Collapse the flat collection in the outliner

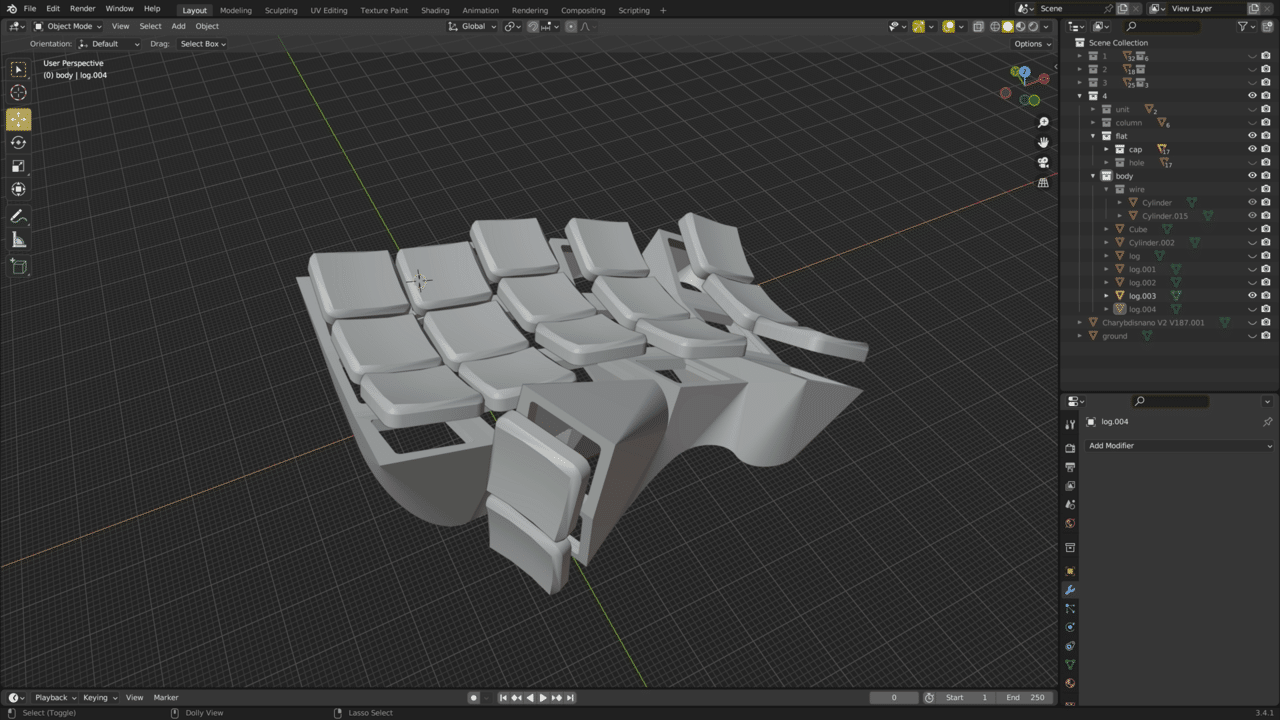coord(1093,136)
